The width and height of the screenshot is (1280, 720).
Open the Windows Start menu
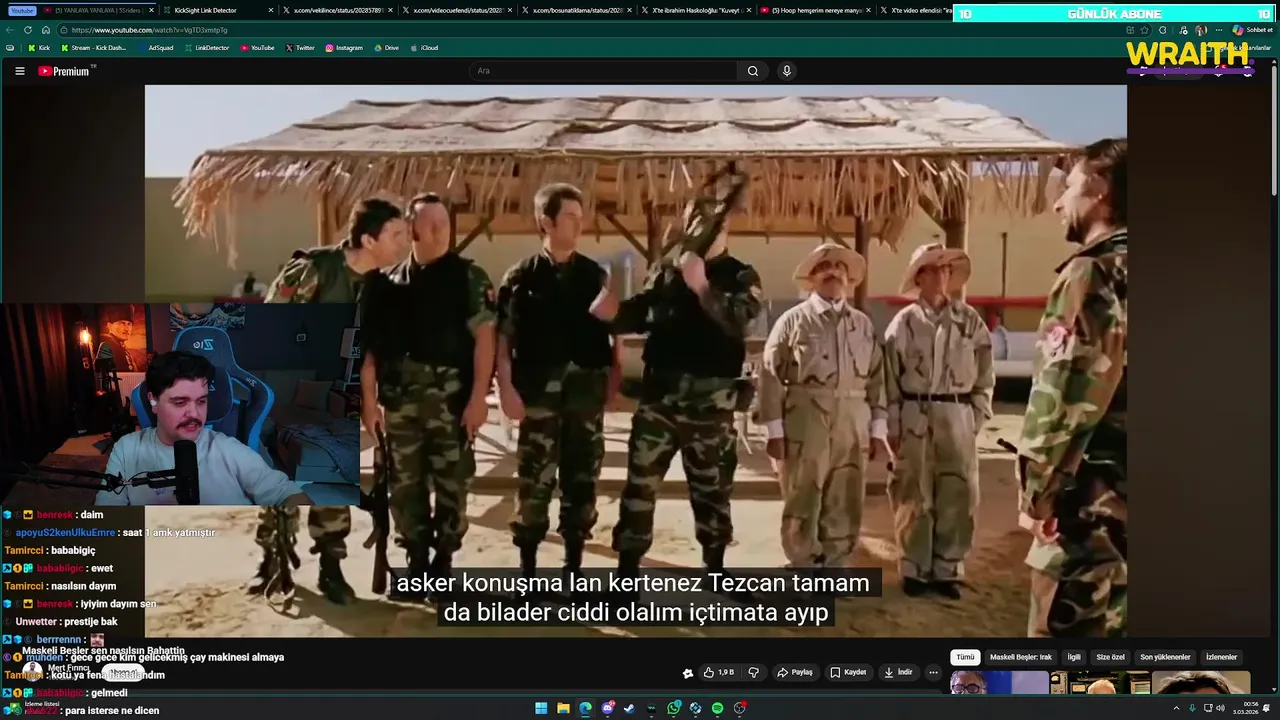click(x=541, y=708)
